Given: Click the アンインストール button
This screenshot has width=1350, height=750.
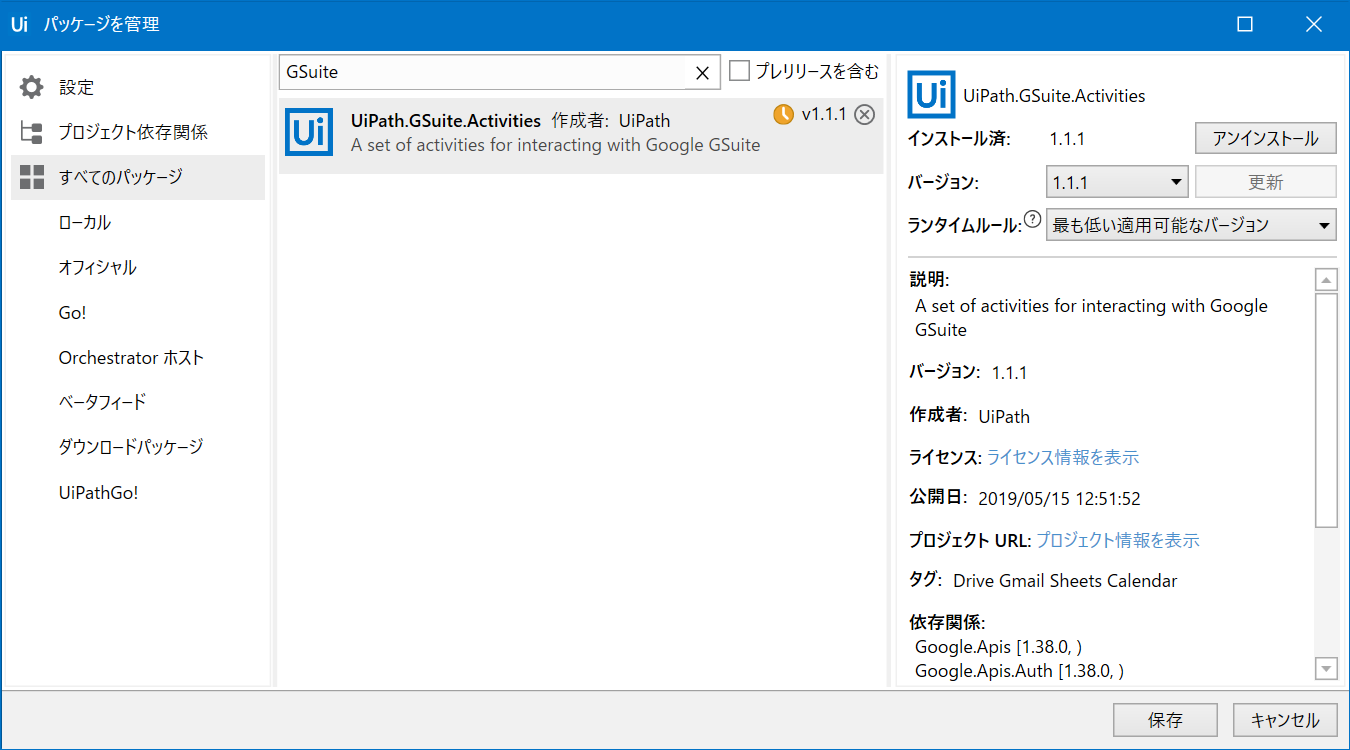Looking at the screenshot, I should pyautogui.click(x=1265, y=138).
